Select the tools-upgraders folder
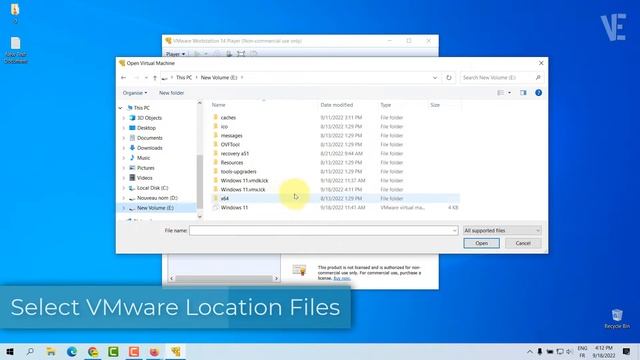 click(x=238, y=171)
